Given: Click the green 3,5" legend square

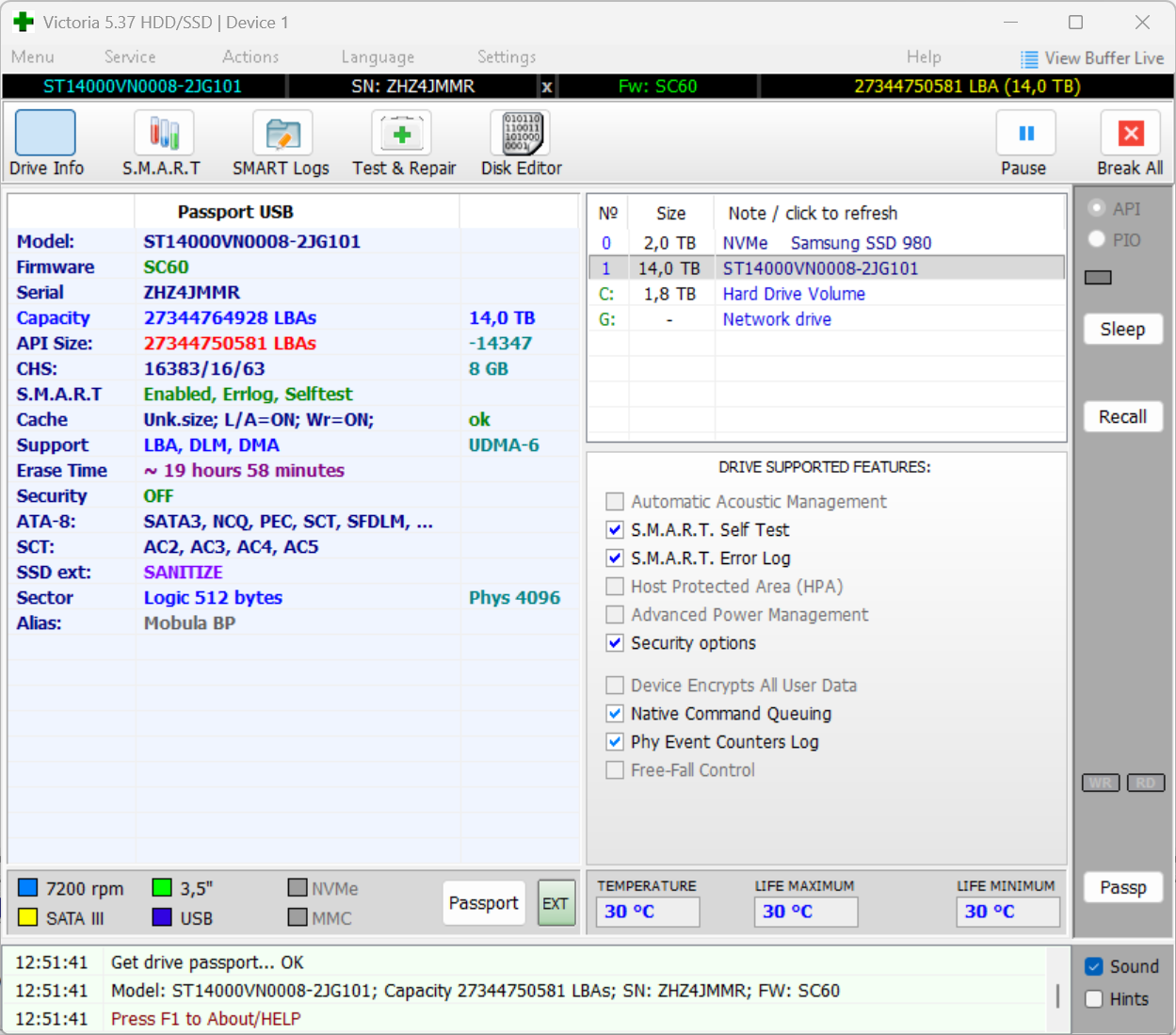Looking at the screenshot, I should pyautogui.click(x=162, y=888).
